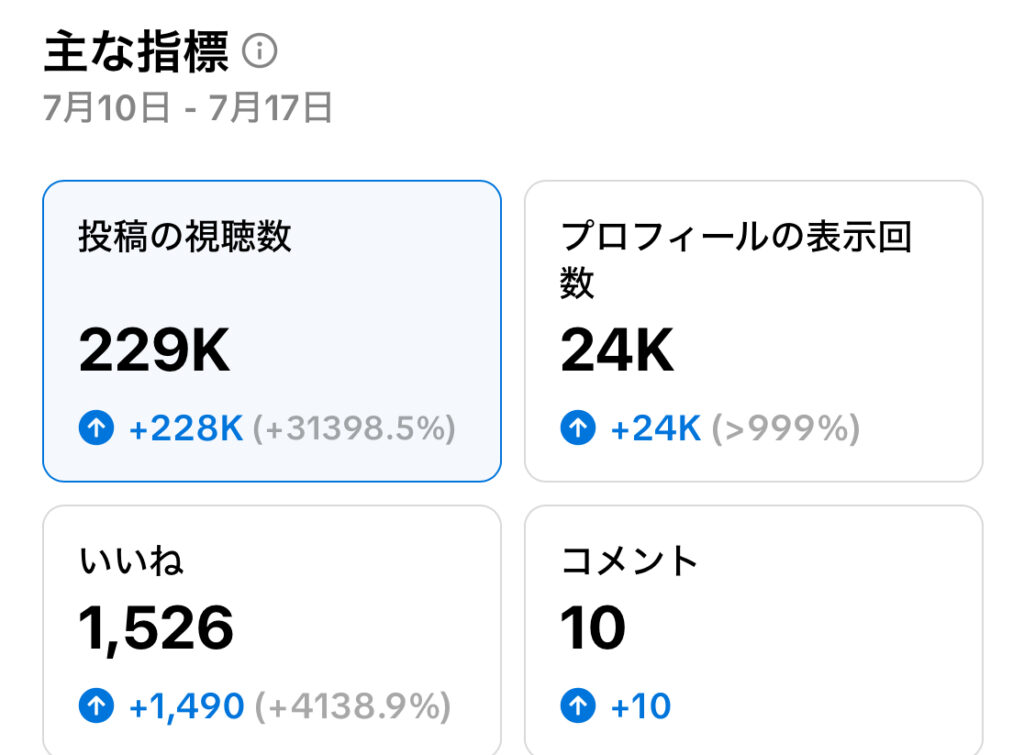1024x755 pixels.
Task: Click the (>999%) percentage text
Action: 786,428
